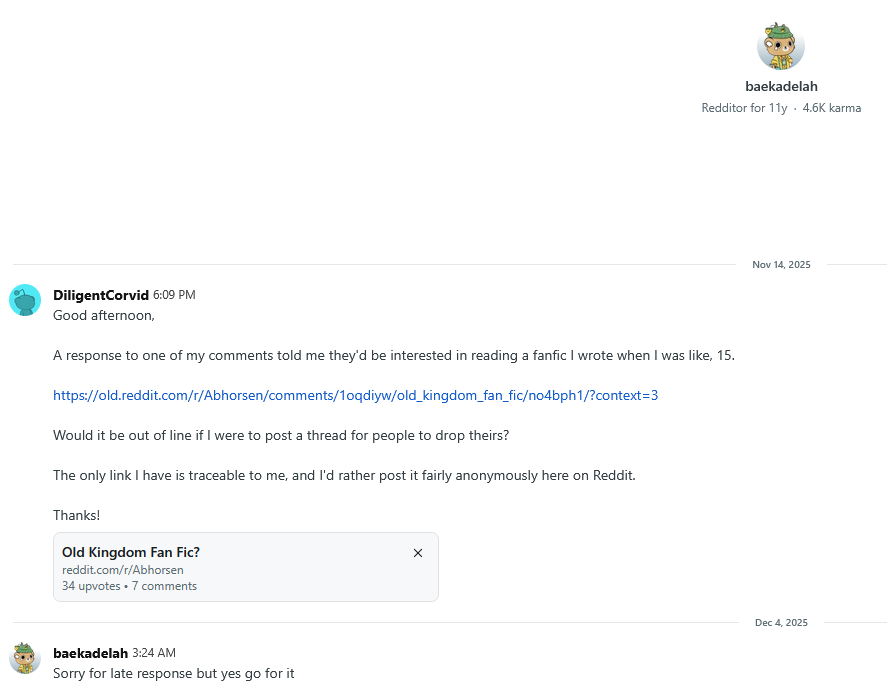
Task: Click the Dec 4, 2025 date divider
Action: [x=781, y=623]
